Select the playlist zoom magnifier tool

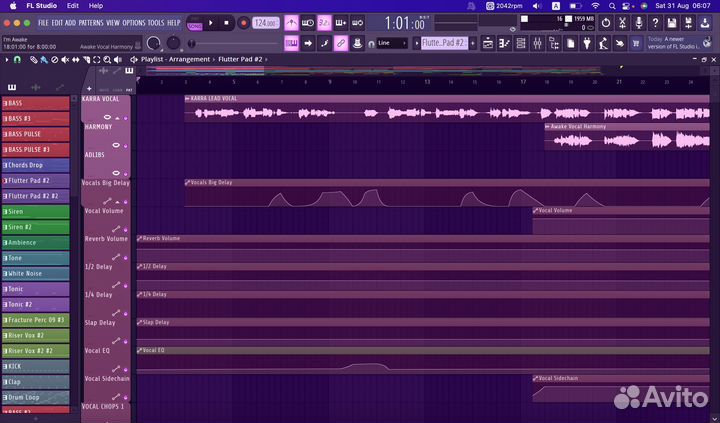coord(107,60)
